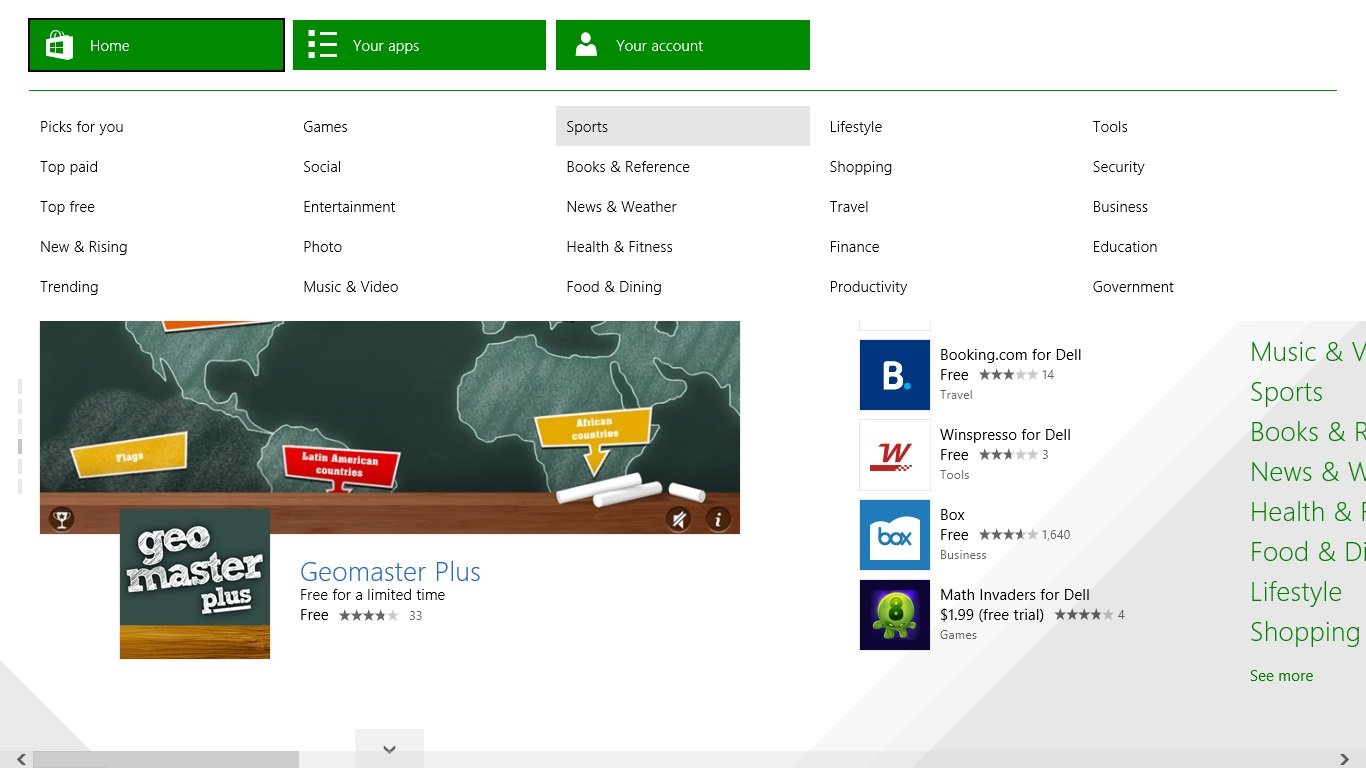1366x768 pixels.
Task: Follow the See more link
Action: (x=1281, y=676)
